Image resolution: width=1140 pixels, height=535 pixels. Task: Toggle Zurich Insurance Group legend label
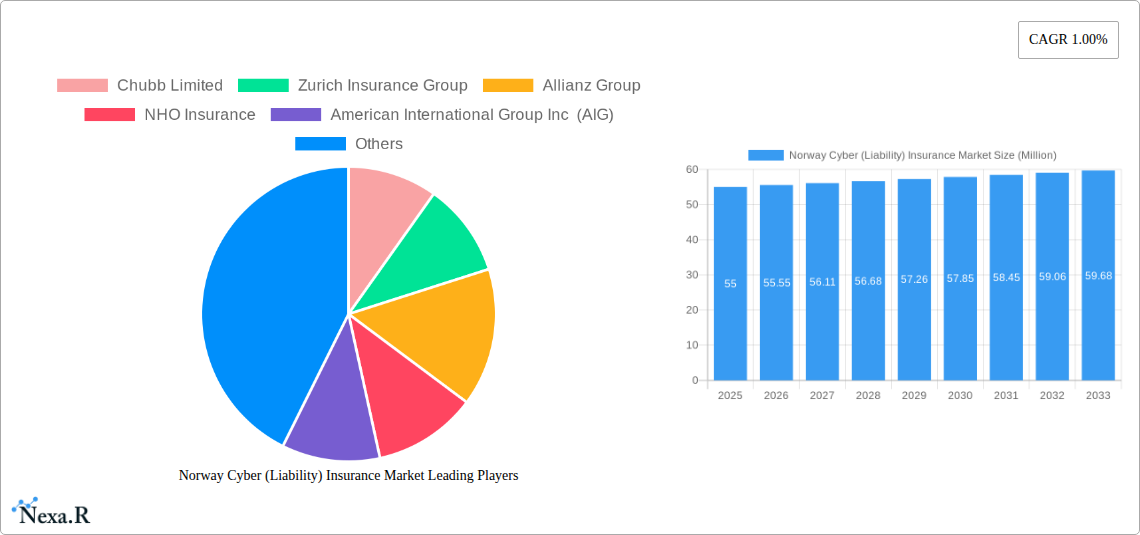tap(382, 86)
